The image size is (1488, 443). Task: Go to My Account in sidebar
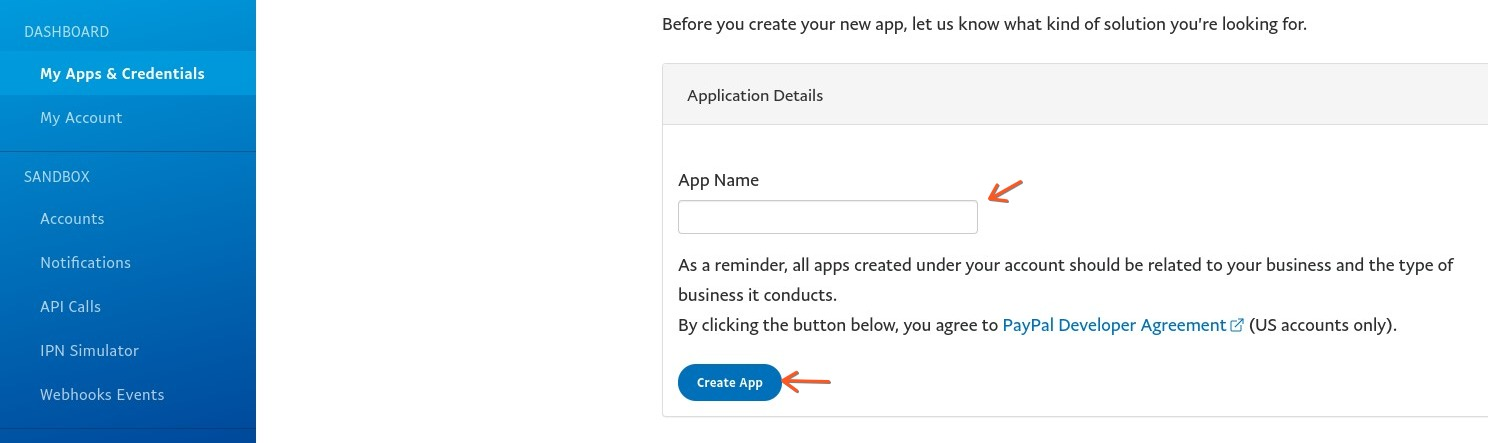(81, 118)
